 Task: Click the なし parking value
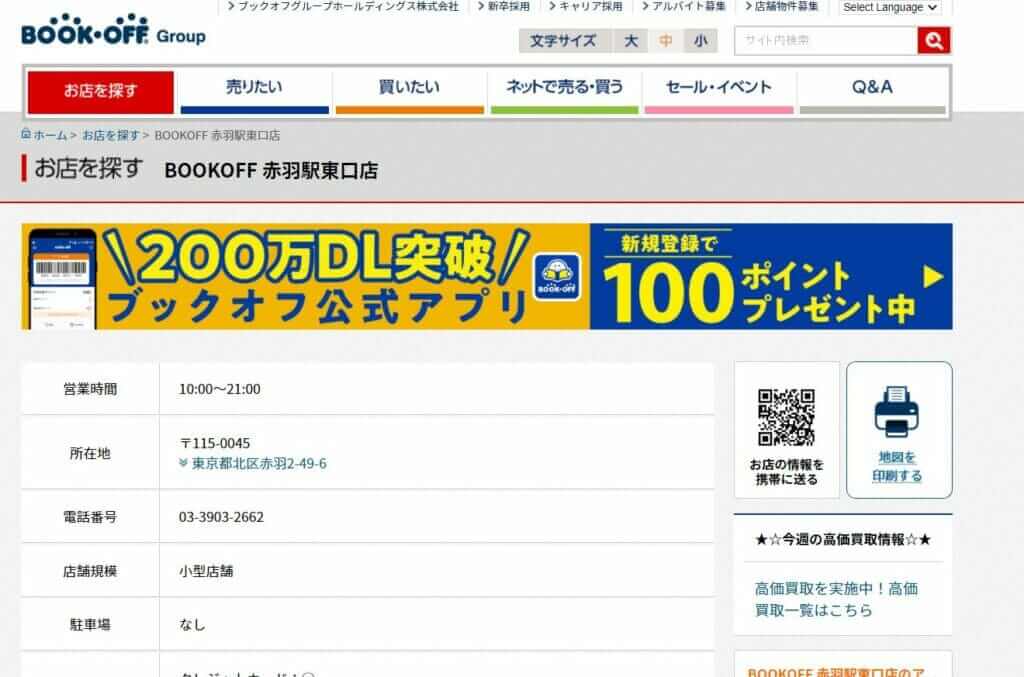(x=192, y=625)
